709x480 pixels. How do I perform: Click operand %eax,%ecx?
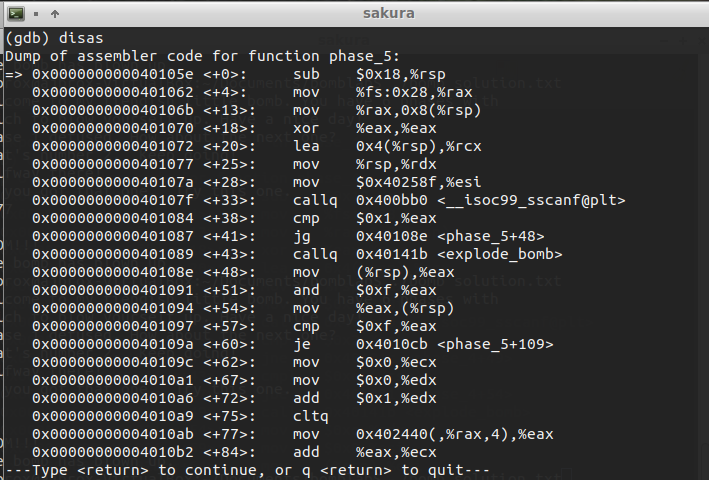click(x=396, y=452)
